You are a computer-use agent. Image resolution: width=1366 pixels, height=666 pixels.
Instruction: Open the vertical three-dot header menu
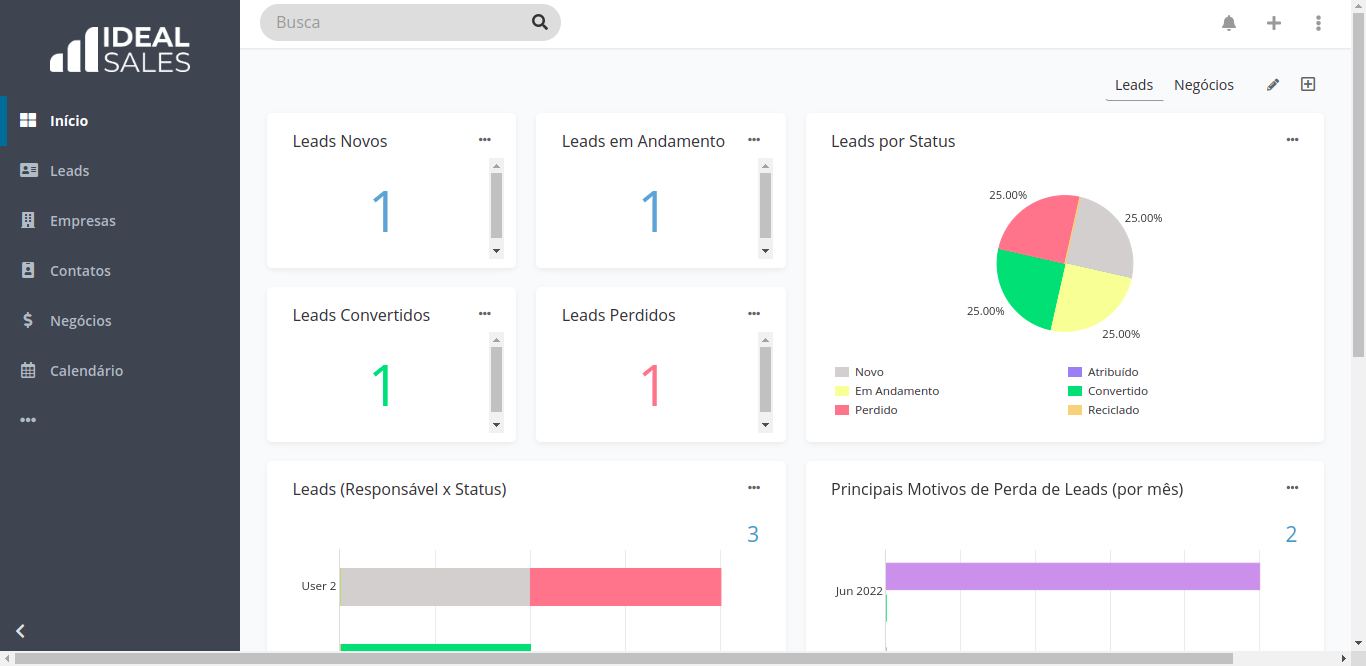tap(1319, 23)
